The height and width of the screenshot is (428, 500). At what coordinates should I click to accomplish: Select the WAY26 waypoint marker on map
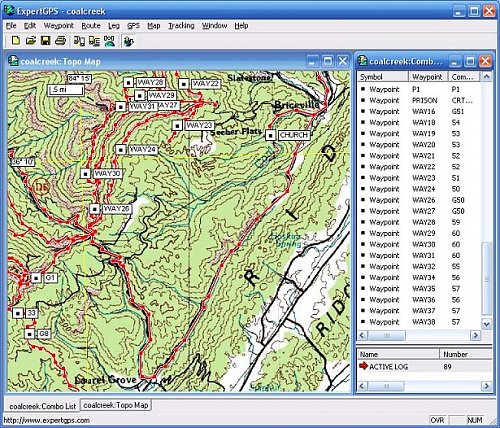click(x=95, y=209)
